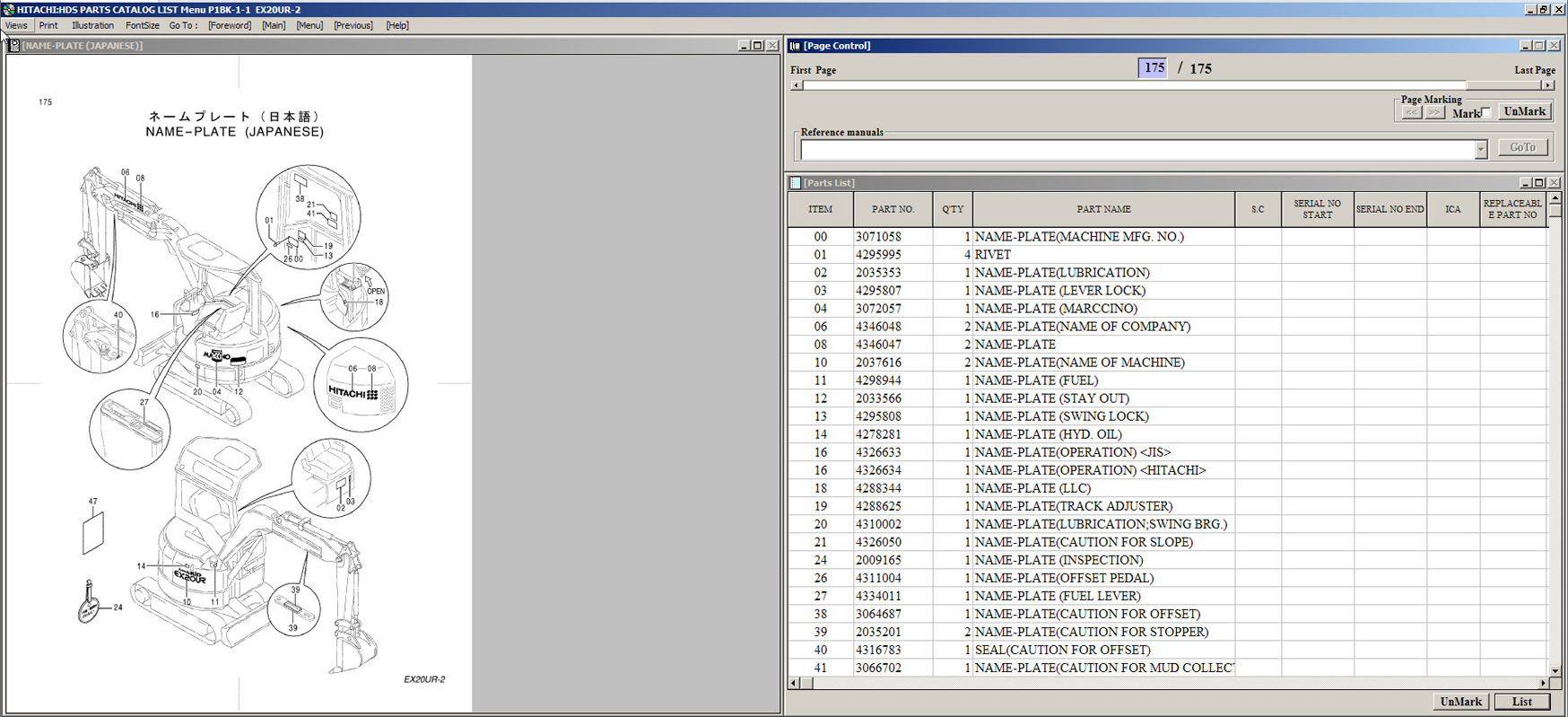Click the NAME-PLATE illustration window icon
Viewport: 1568px width, 717px height.
point(13,46)
